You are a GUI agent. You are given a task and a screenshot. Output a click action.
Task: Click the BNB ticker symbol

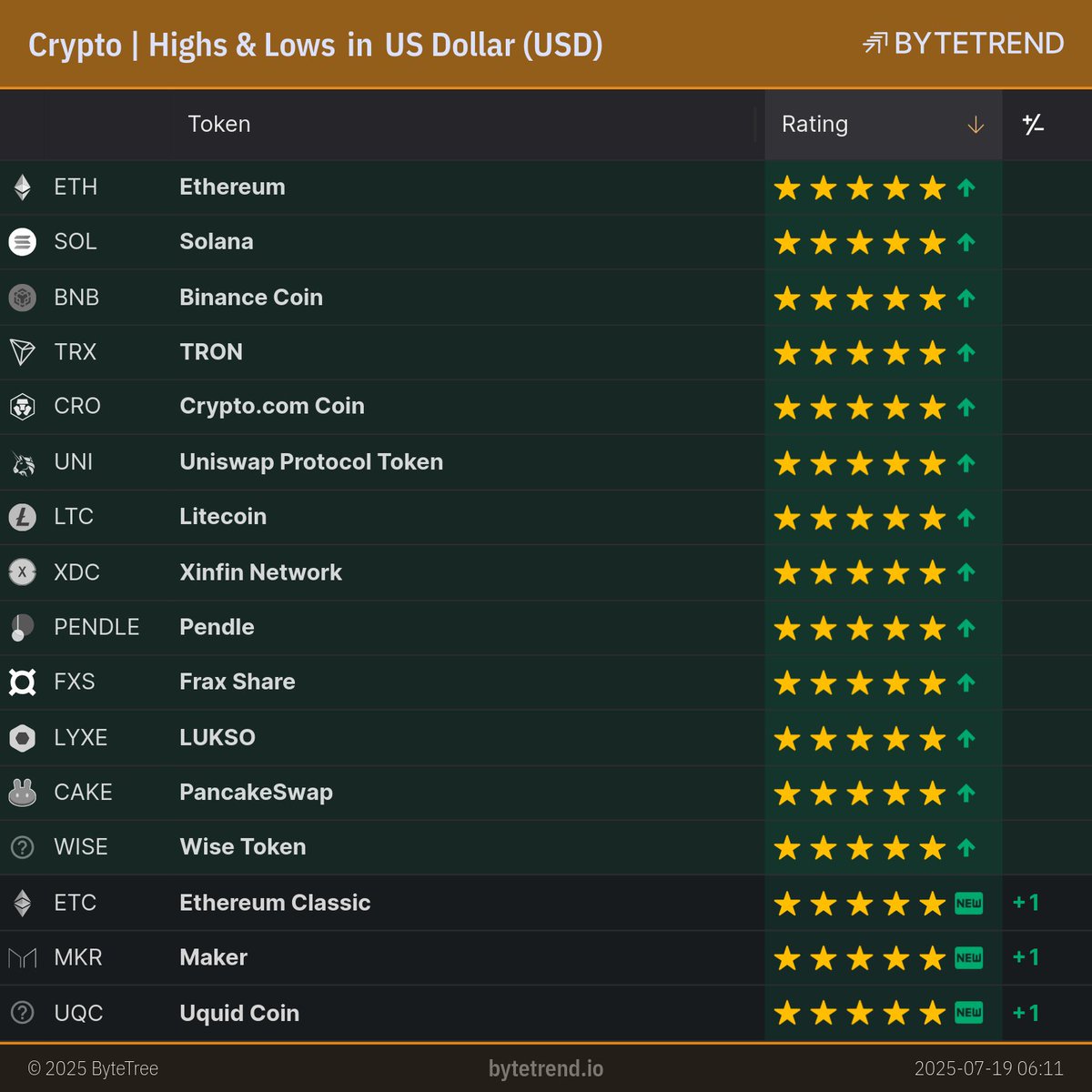pyautogui.click(x=76, y=298)
